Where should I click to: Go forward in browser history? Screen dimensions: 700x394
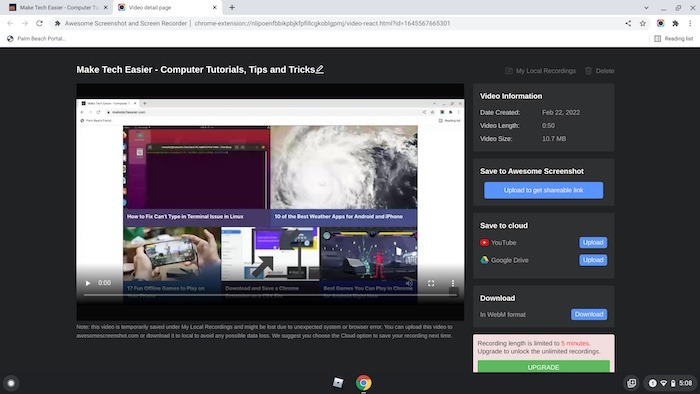[x=25, y=23]
